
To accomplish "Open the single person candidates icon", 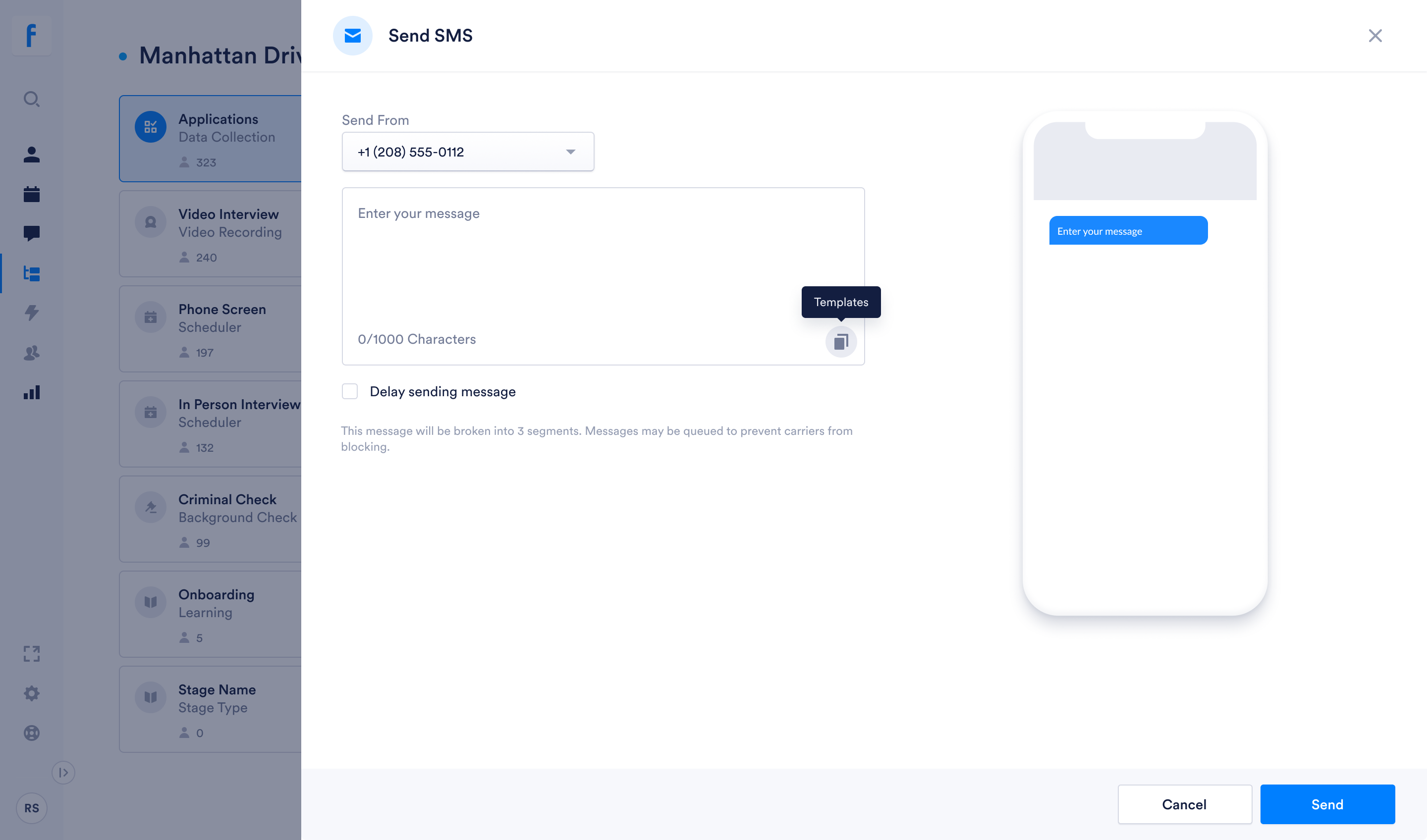I will pos(32,155).
